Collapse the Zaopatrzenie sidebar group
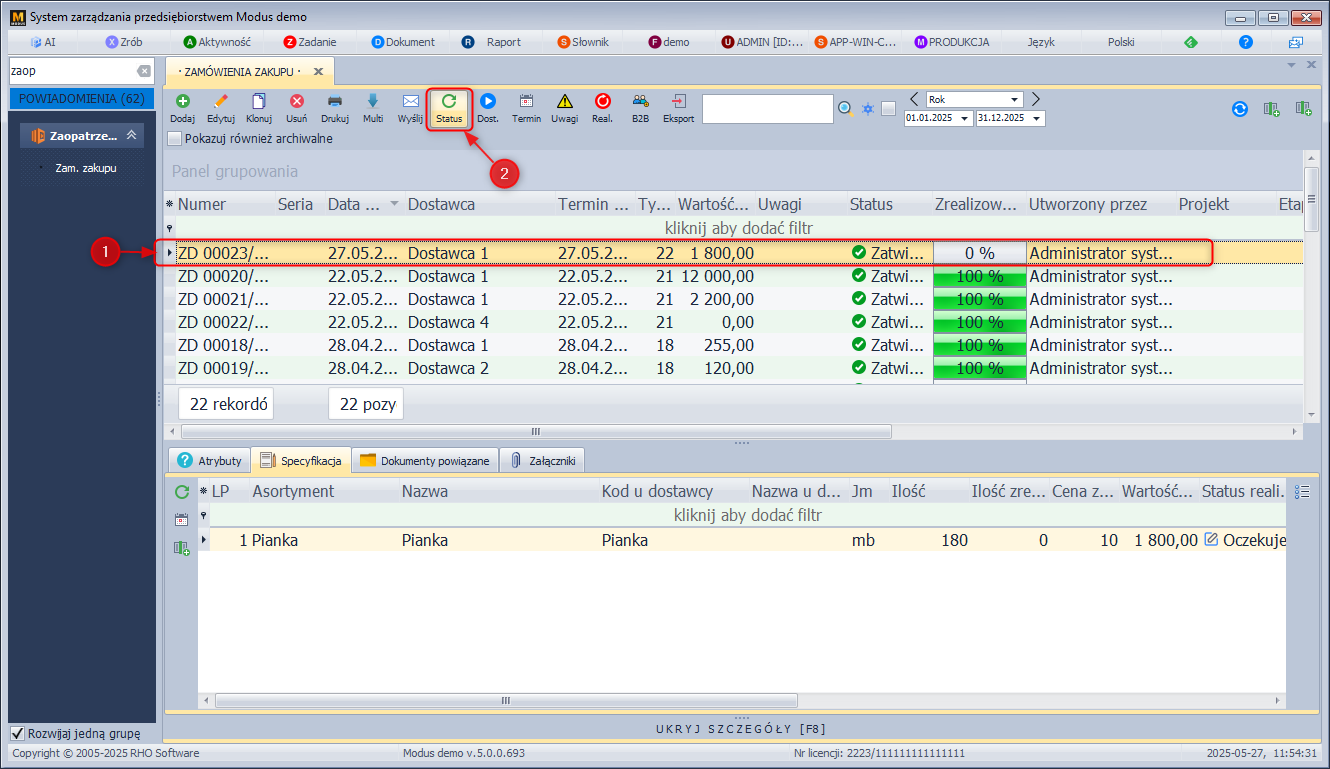This screenshot has height=769, width=1330. tap(130, 136)
